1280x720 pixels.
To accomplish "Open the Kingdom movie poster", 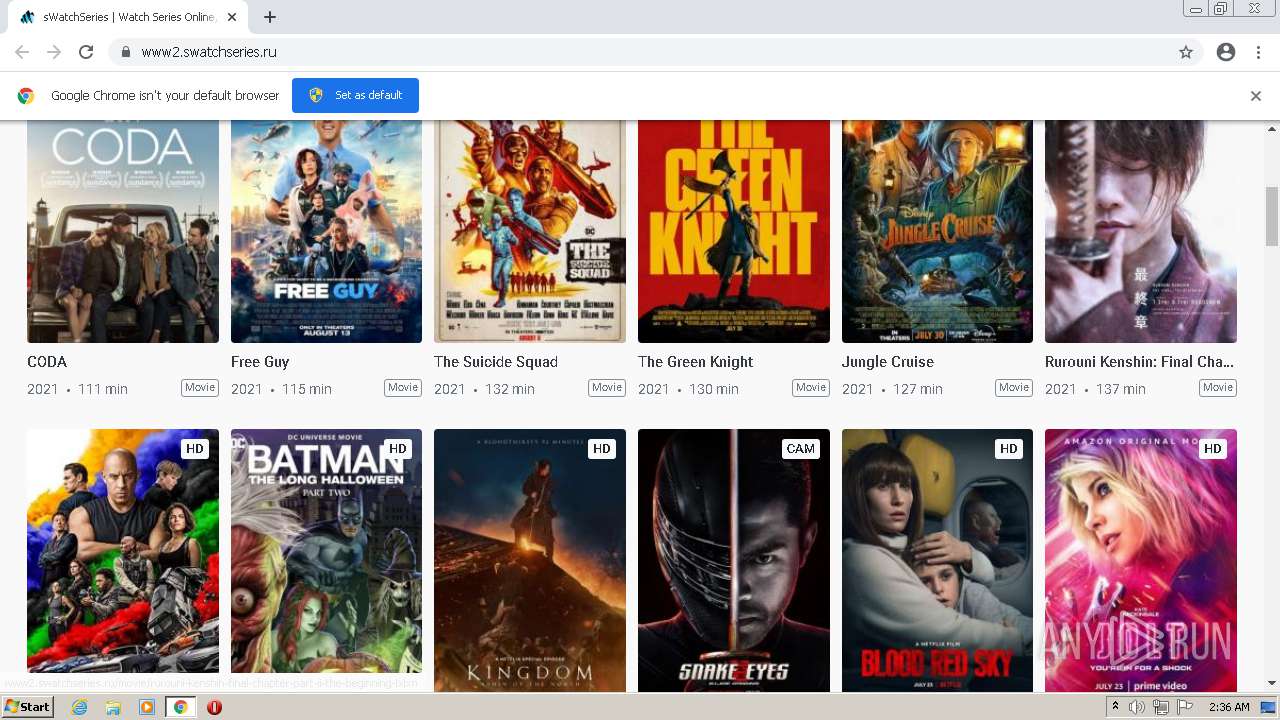I will click(530, 560).
